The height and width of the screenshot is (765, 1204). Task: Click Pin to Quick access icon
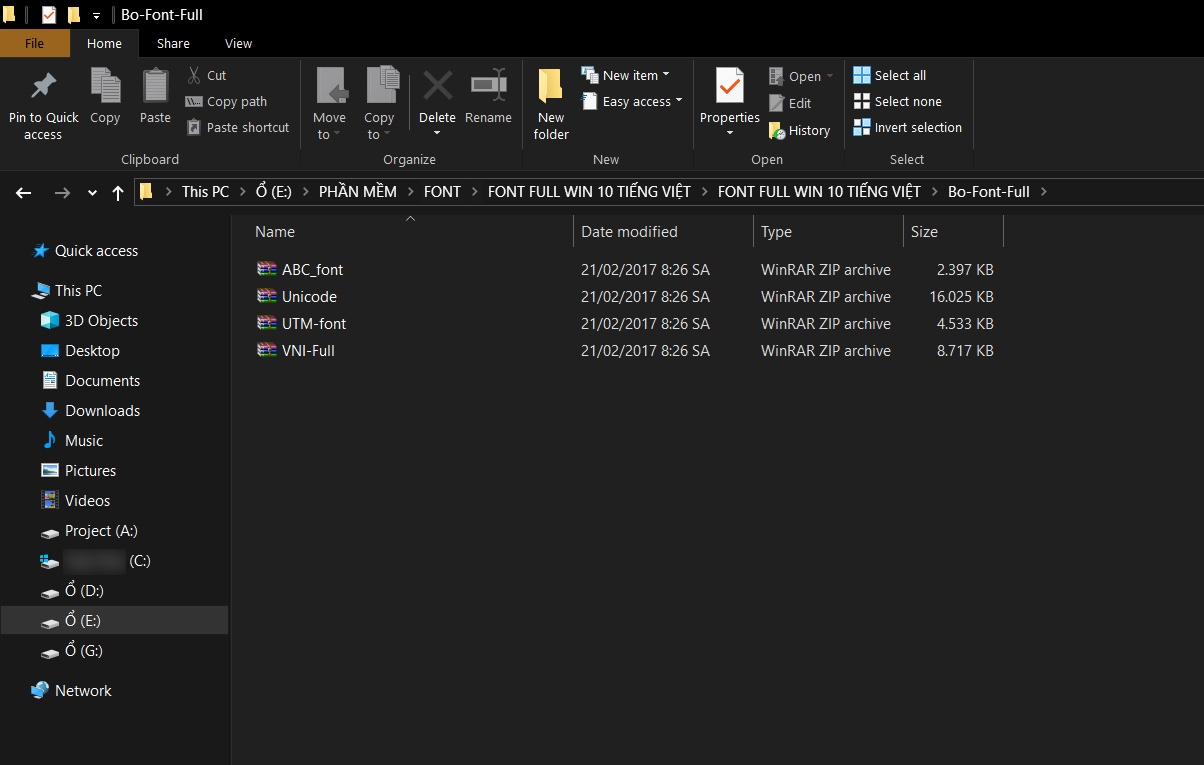point(43,86)
